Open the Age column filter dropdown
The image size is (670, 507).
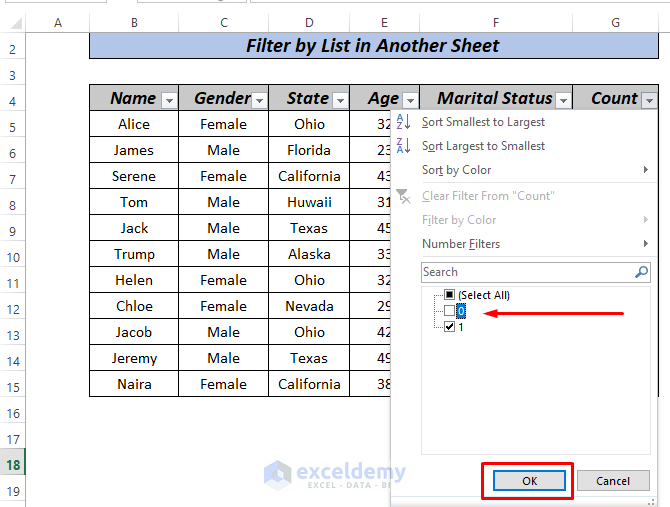tap(411, 101)
